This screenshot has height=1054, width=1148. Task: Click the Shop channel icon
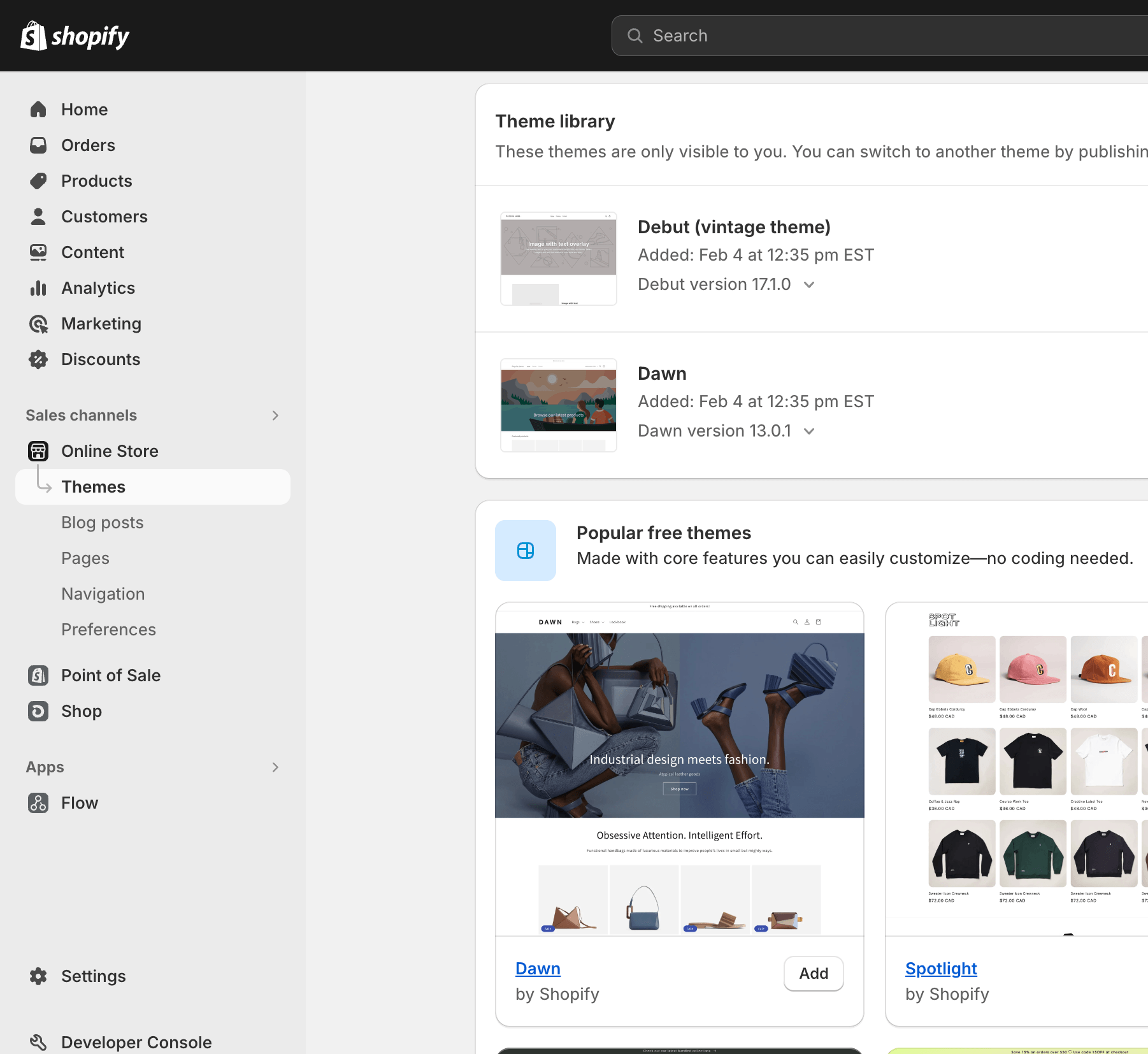coord(38,711)
